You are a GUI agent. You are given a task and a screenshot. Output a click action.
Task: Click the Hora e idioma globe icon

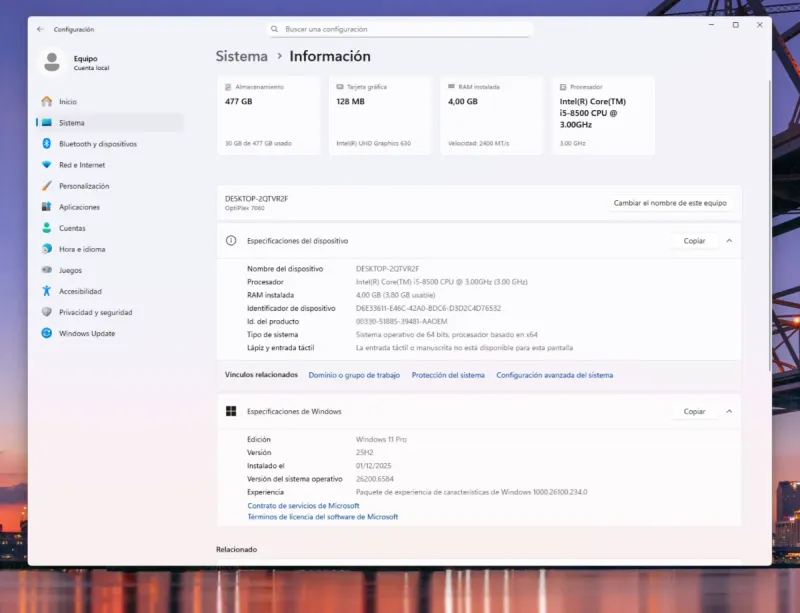[47, 249]
